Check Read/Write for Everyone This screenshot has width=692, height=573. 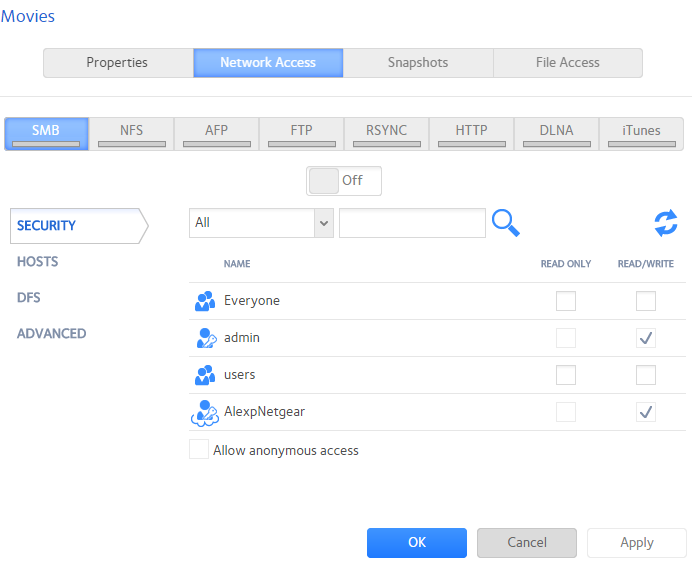[x=646, y=301]
